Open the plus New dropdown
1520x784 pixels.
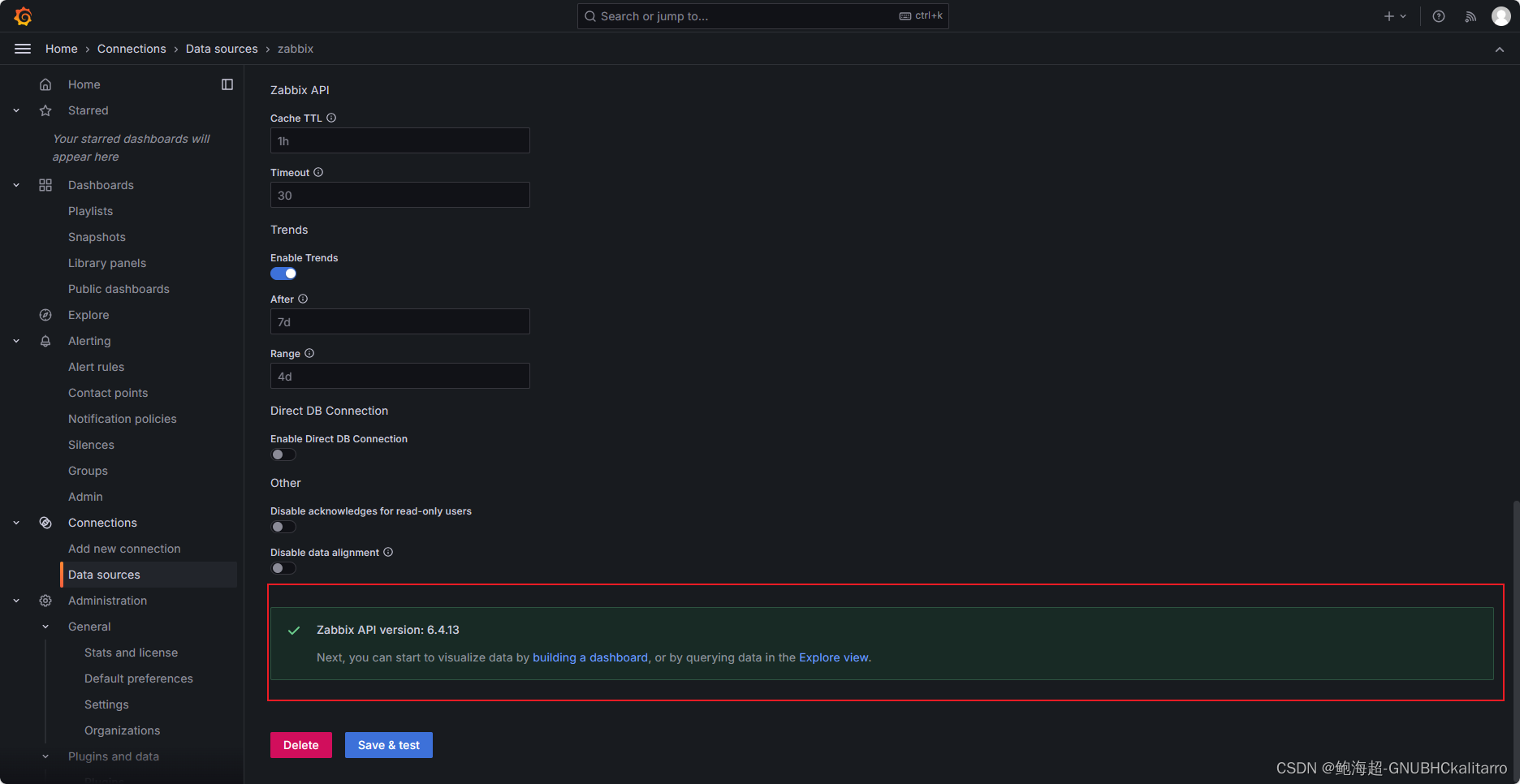pos(1395,16)
